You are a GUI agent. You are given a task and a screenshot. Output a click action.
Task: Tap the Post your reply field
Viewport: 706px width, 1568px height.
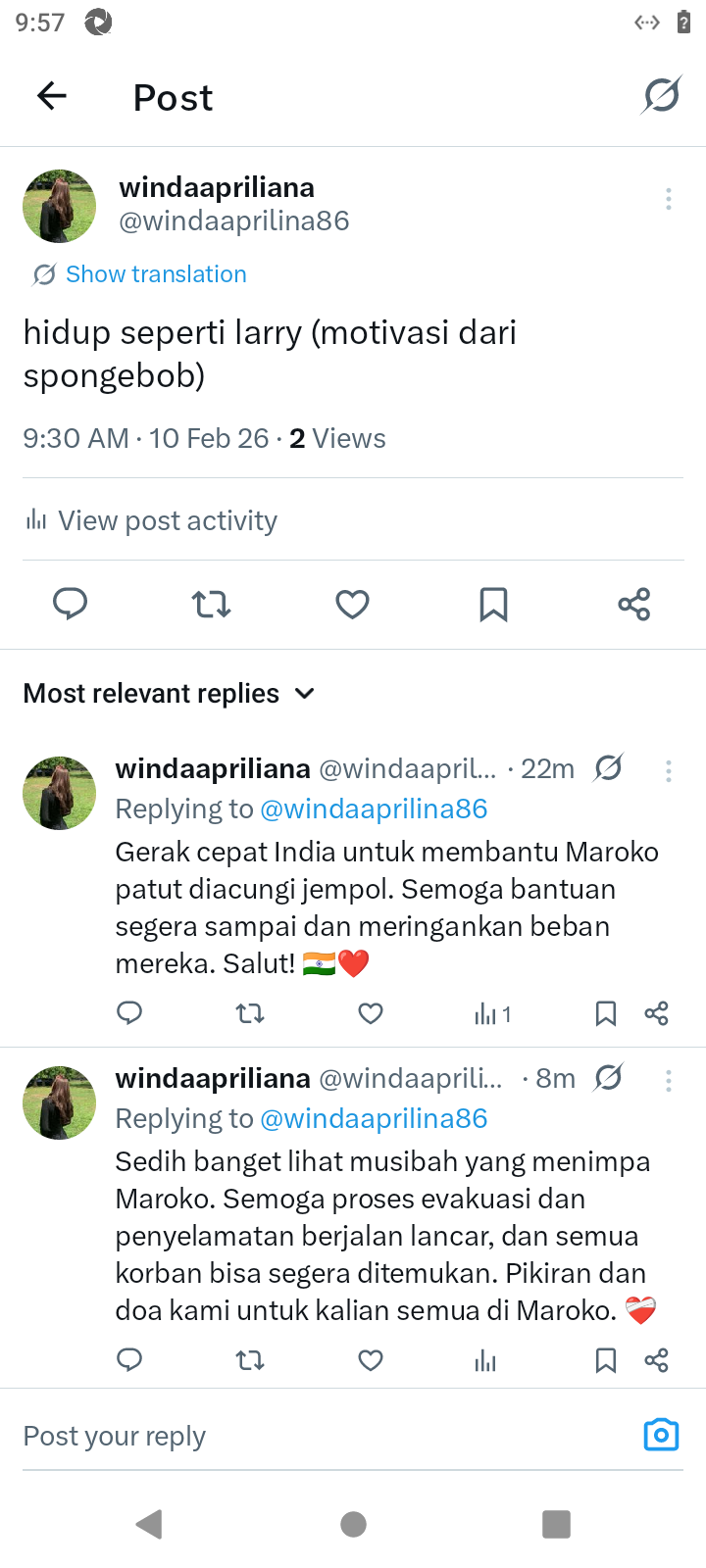pos(314,1436)
